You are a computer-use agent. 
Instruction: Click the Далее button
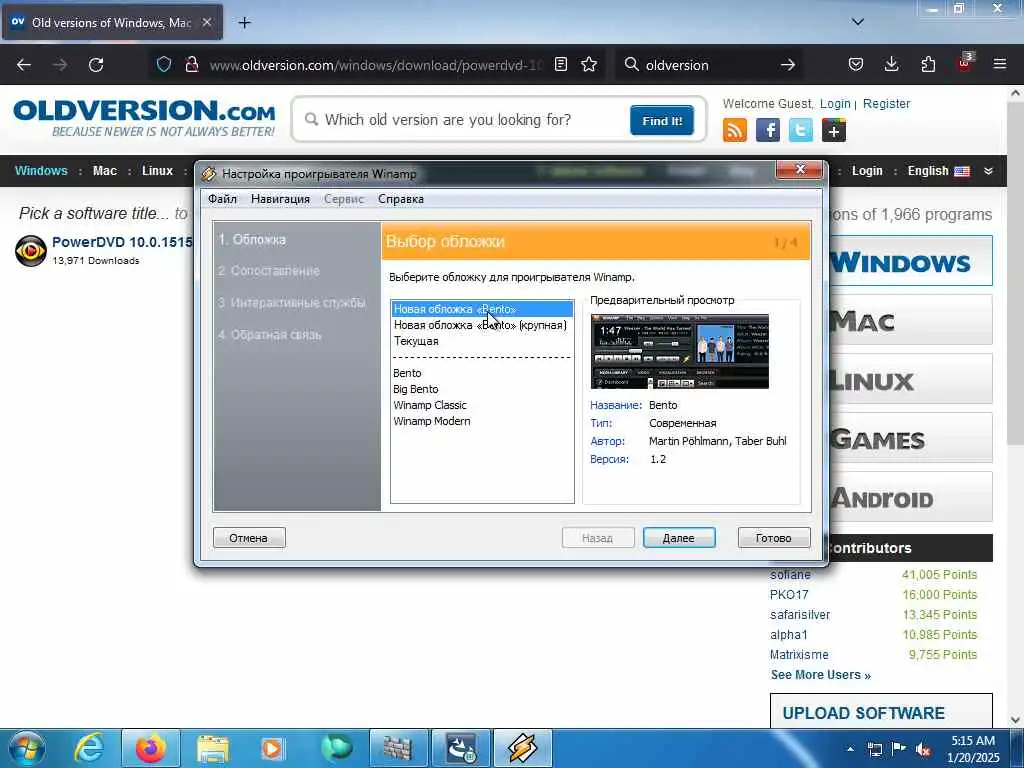pyautogui.click(x=679, y=538)
